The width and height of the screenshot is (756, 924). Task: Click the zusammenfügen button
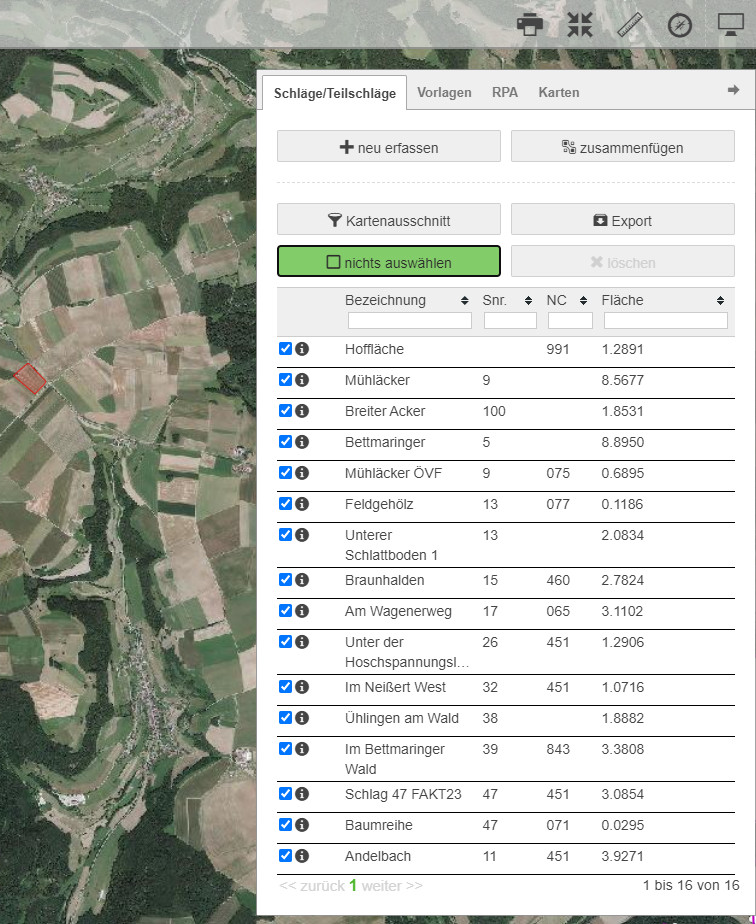click(x=623, y=146)
